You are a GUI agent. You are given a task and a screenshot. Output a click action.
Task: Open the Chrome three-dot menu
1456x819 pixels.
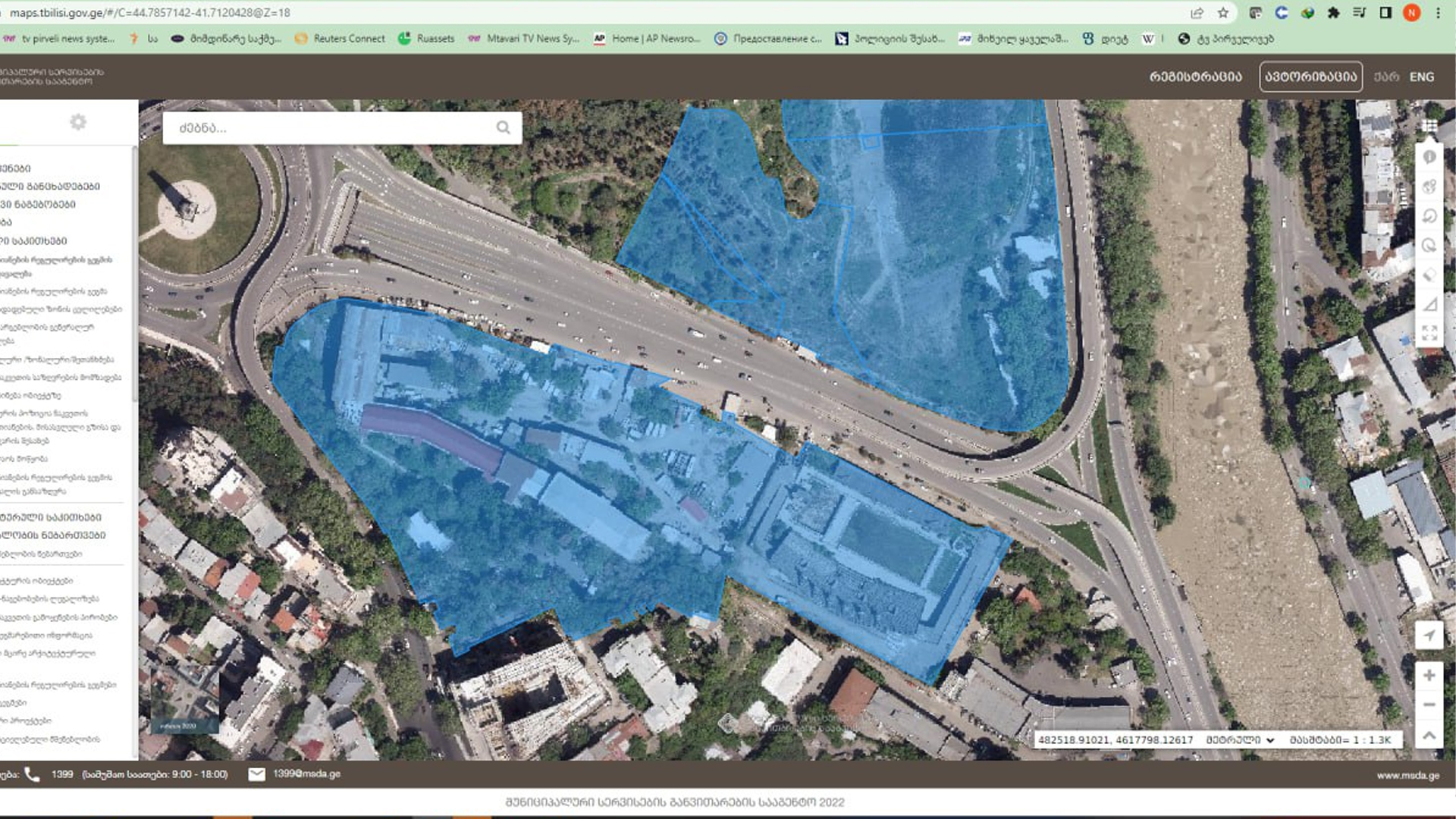pos(1438,13)
